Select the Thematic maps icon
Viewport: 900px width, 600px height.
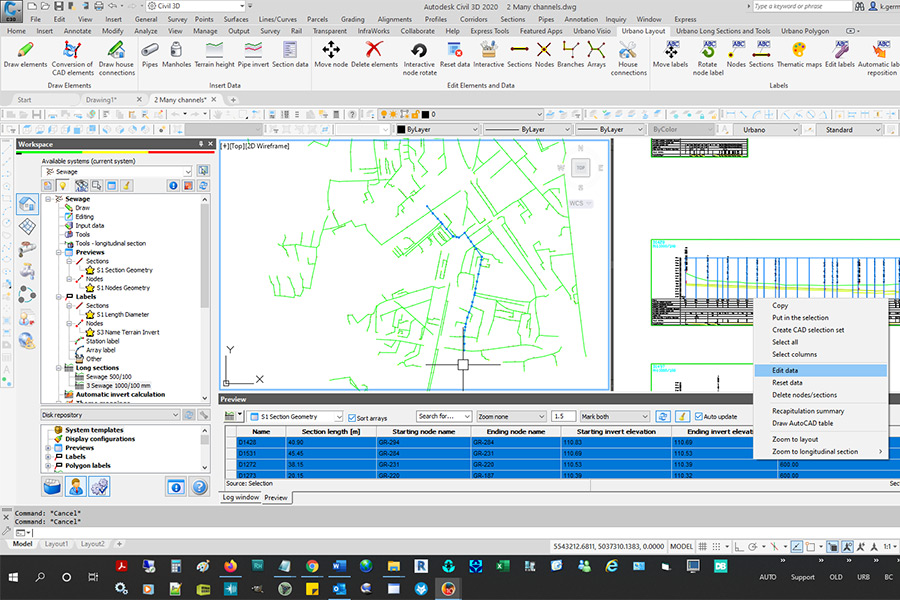coord(799,55)
